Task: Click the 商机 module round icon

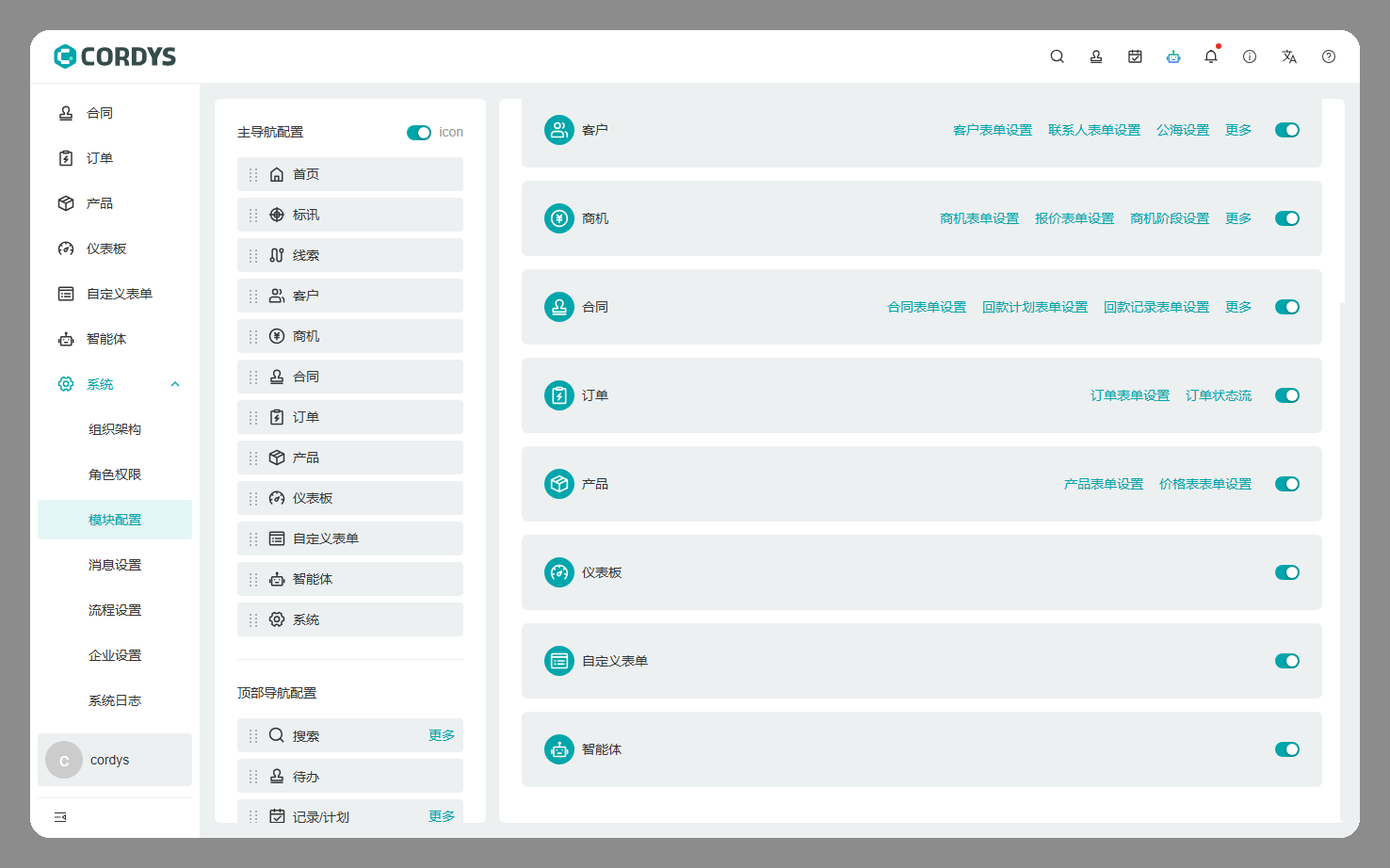Action: coord(559,218)
